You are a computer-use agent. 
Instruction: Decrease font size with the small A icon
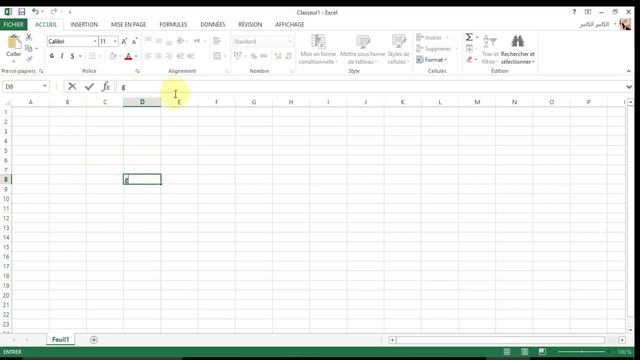tap(134, 41)
